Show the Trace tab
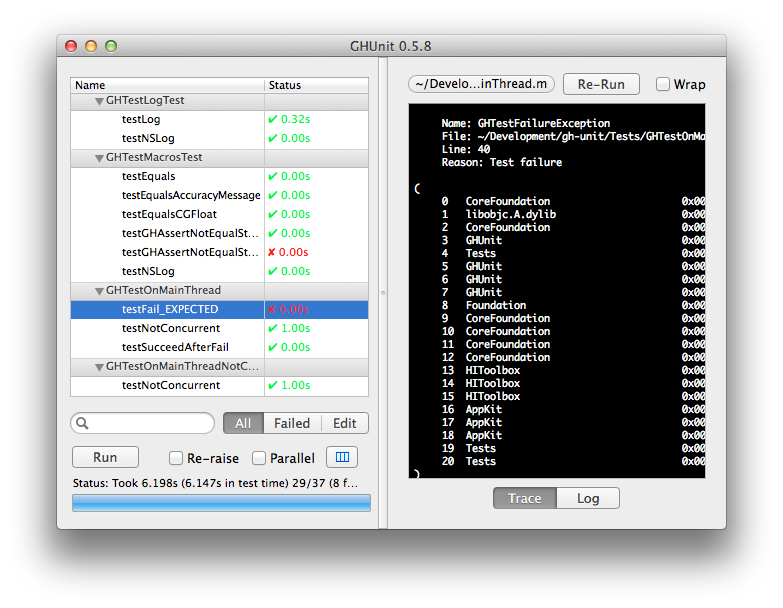 tap(525, 498)
